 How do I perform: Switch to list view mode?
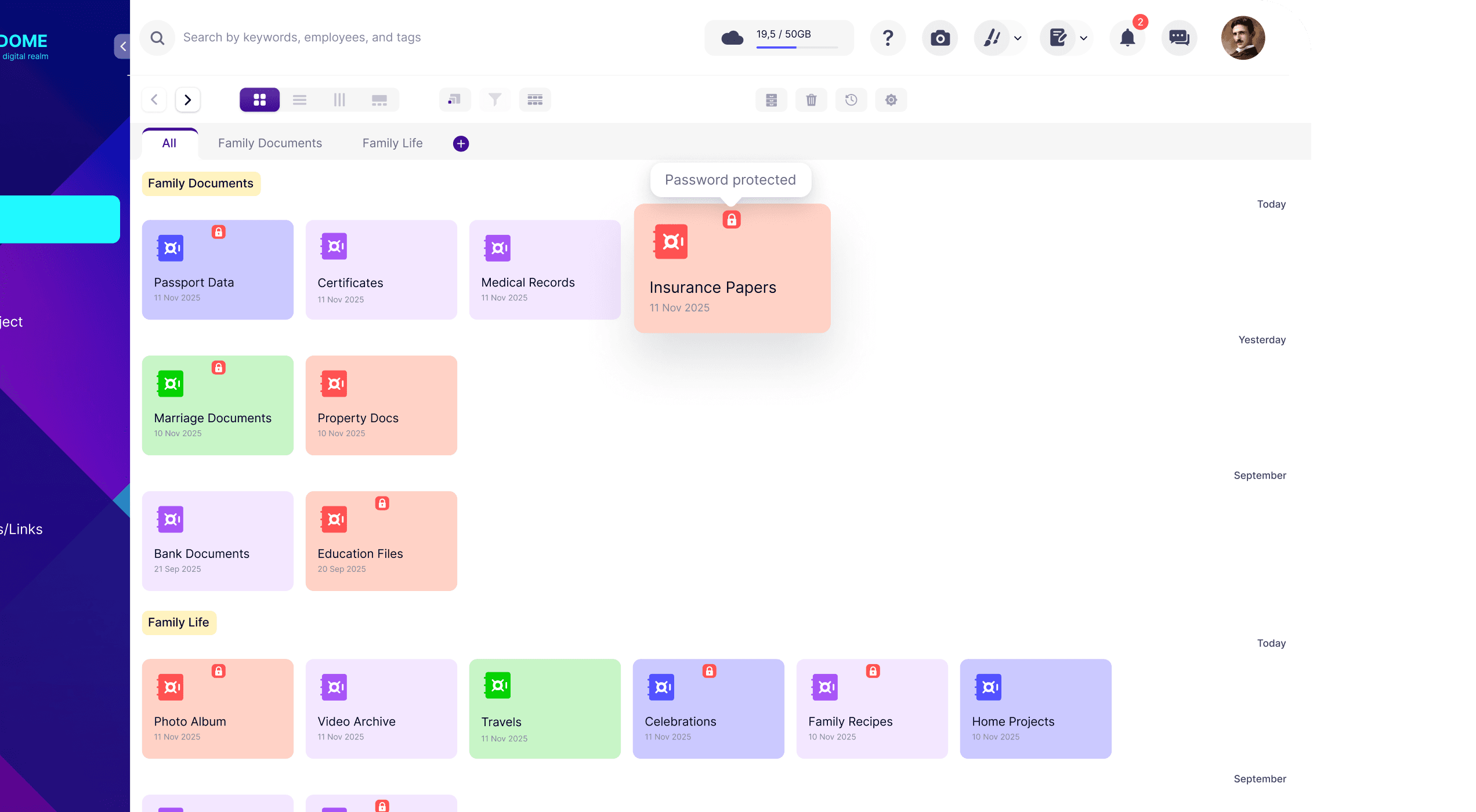pyautogui.click(x=299, y=100)
